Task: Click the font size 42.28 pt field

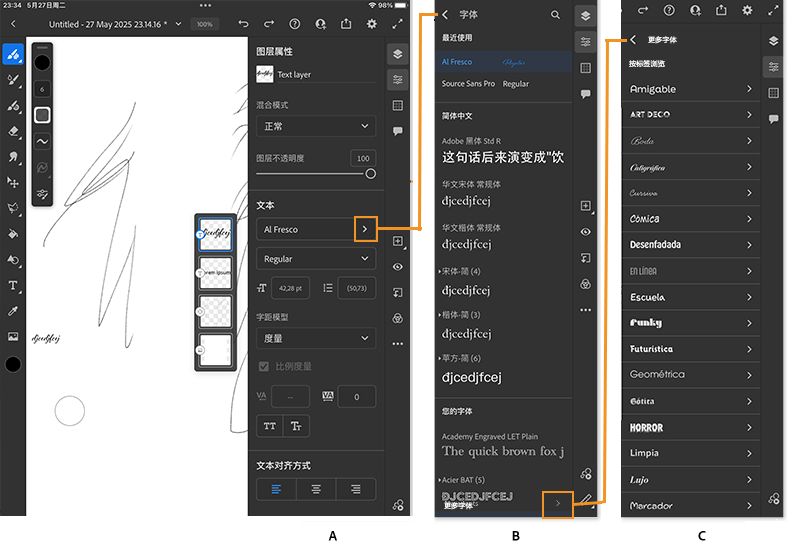Action: (290, 288)
